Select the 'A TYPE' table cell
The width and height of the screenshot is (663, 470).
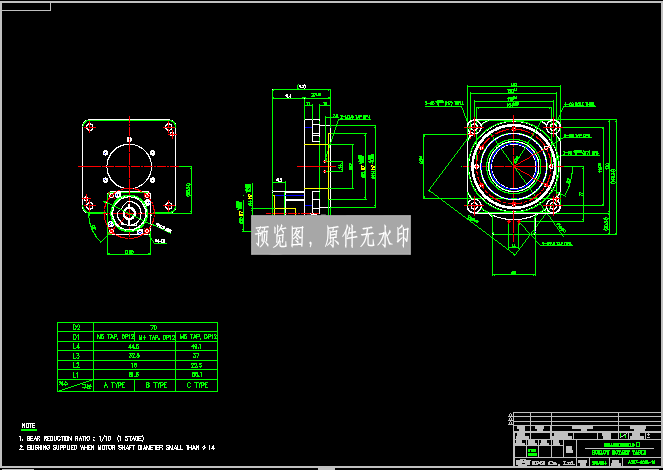(114, 385)
